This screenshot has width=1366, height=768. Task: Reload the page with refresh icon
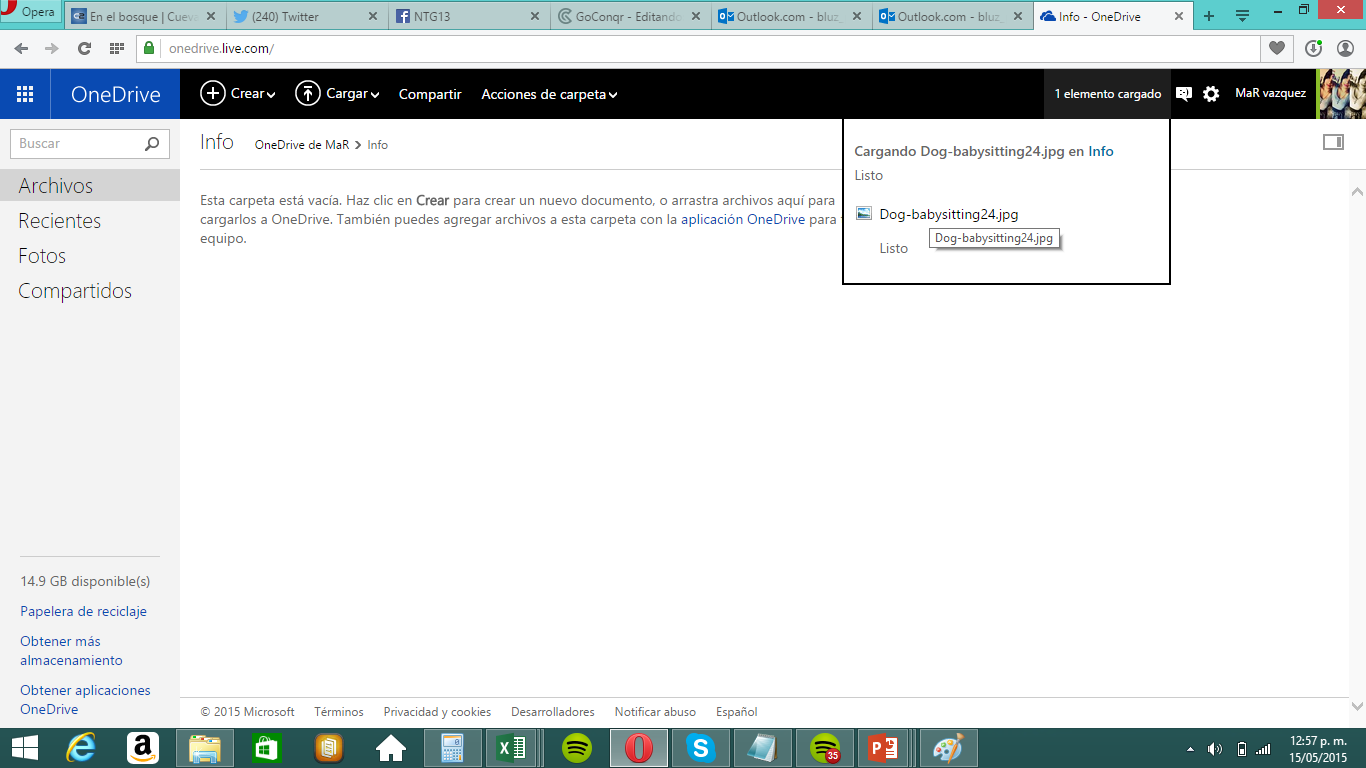click(84, 48)
